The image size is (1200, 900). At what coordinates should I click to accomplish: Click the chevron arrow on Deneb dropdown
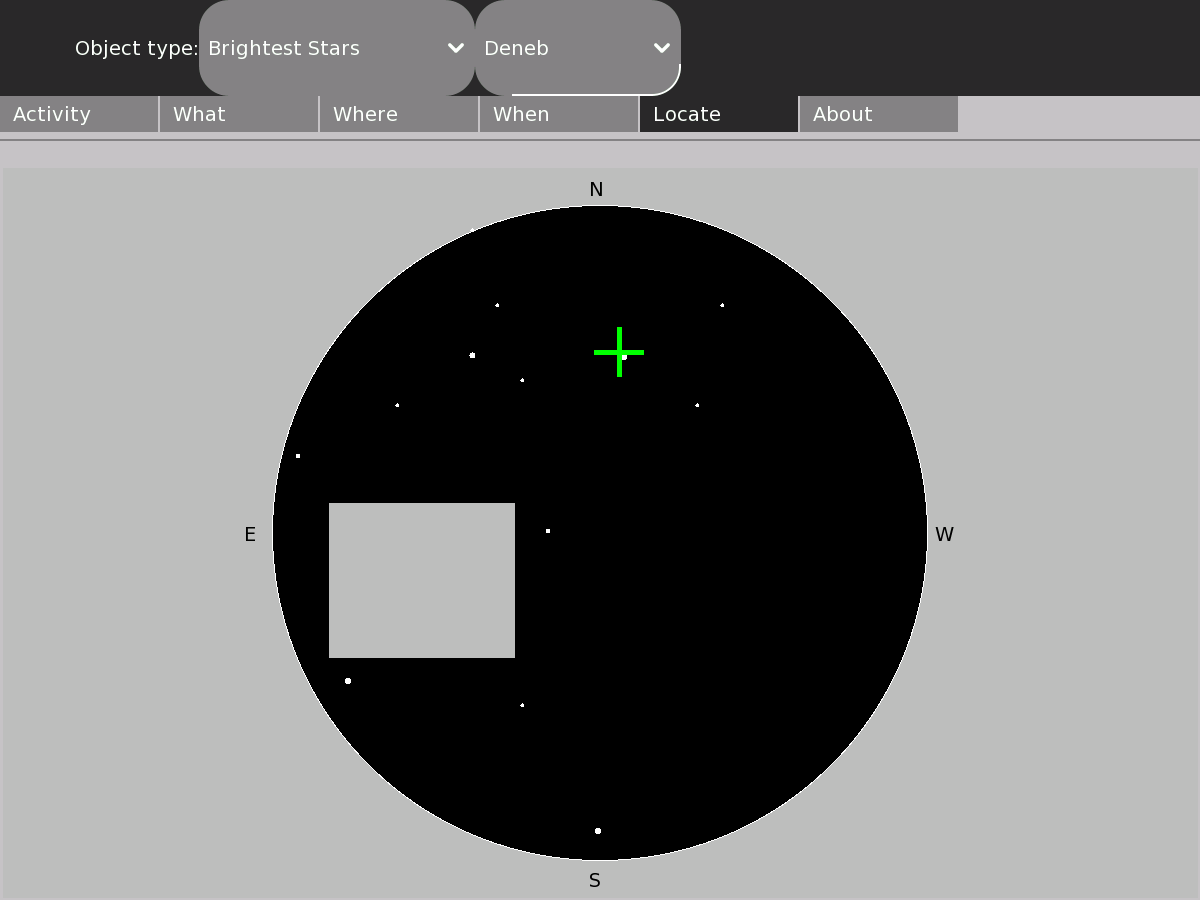pos(661,48)
